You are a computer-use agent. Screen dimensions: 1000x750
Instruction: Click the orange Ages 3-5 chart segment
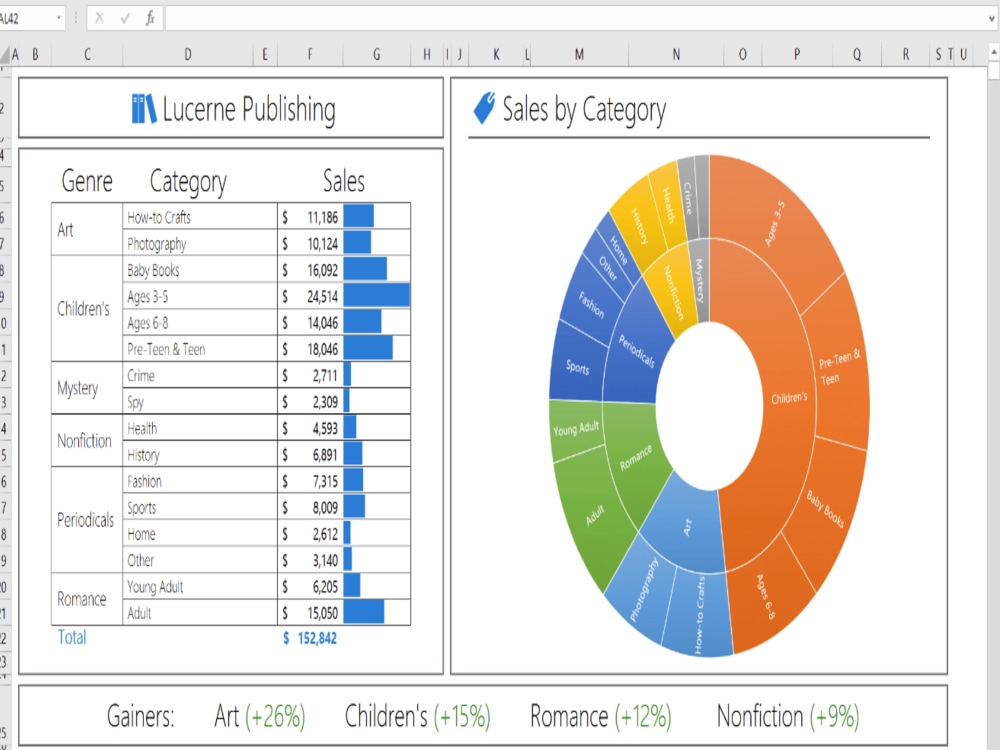pyautogui.click(x=775, y=223)
